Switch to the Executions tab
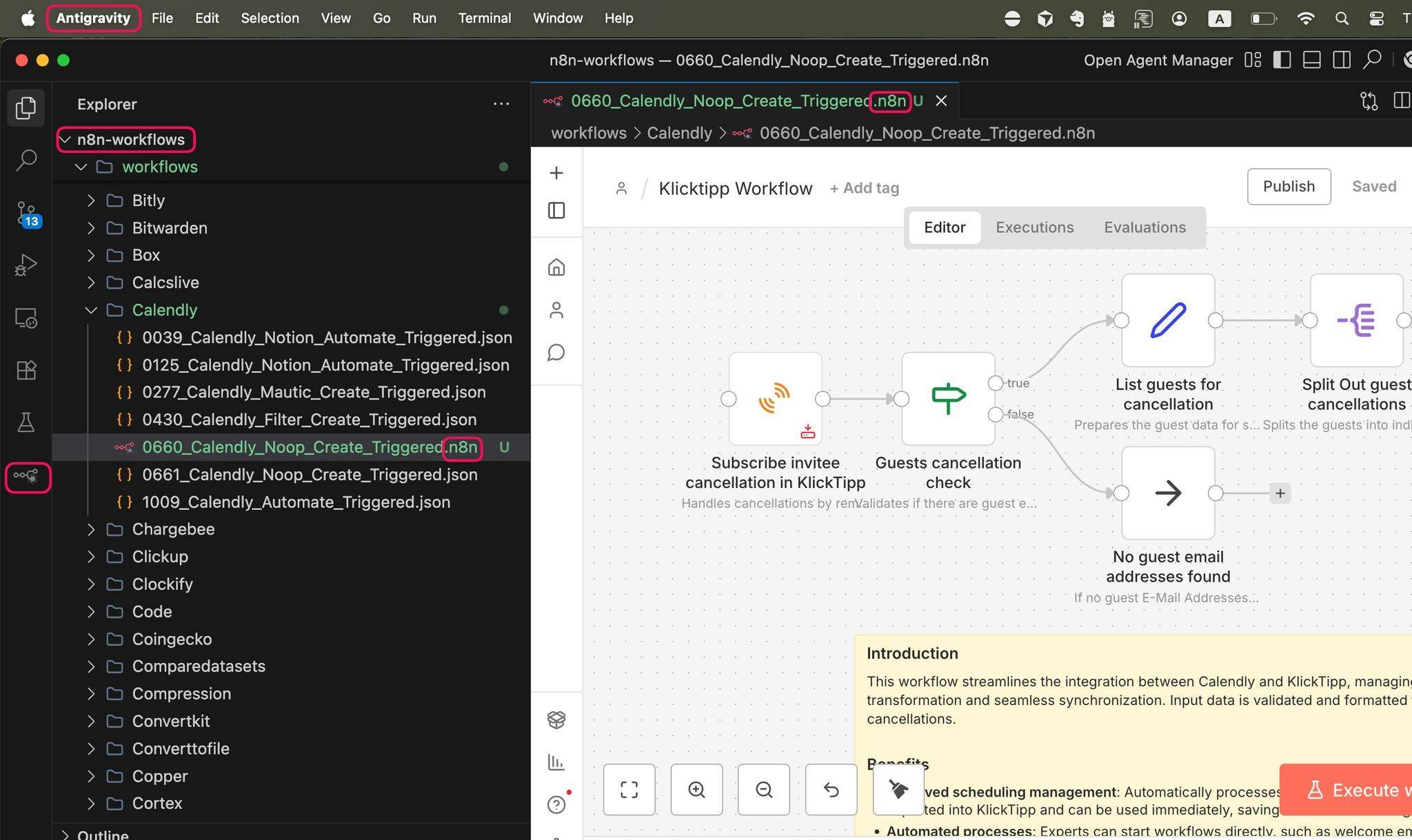 pos(1034,227)
